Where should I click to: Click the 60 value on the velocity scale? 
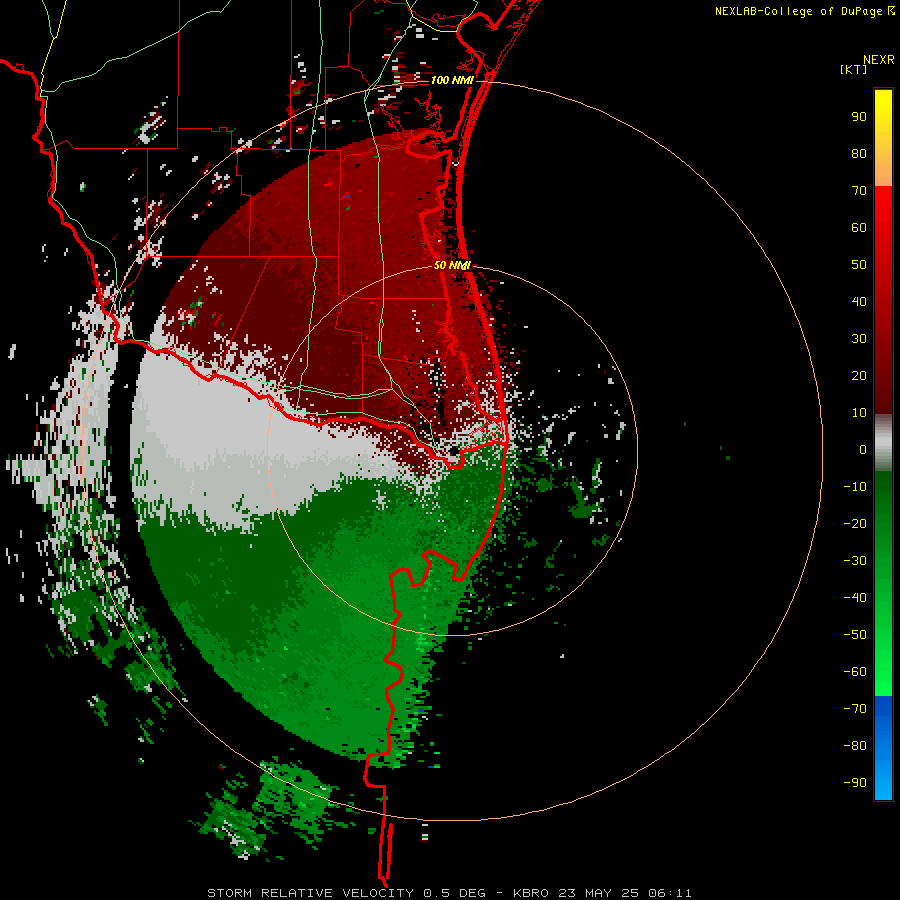click(859, 228)
